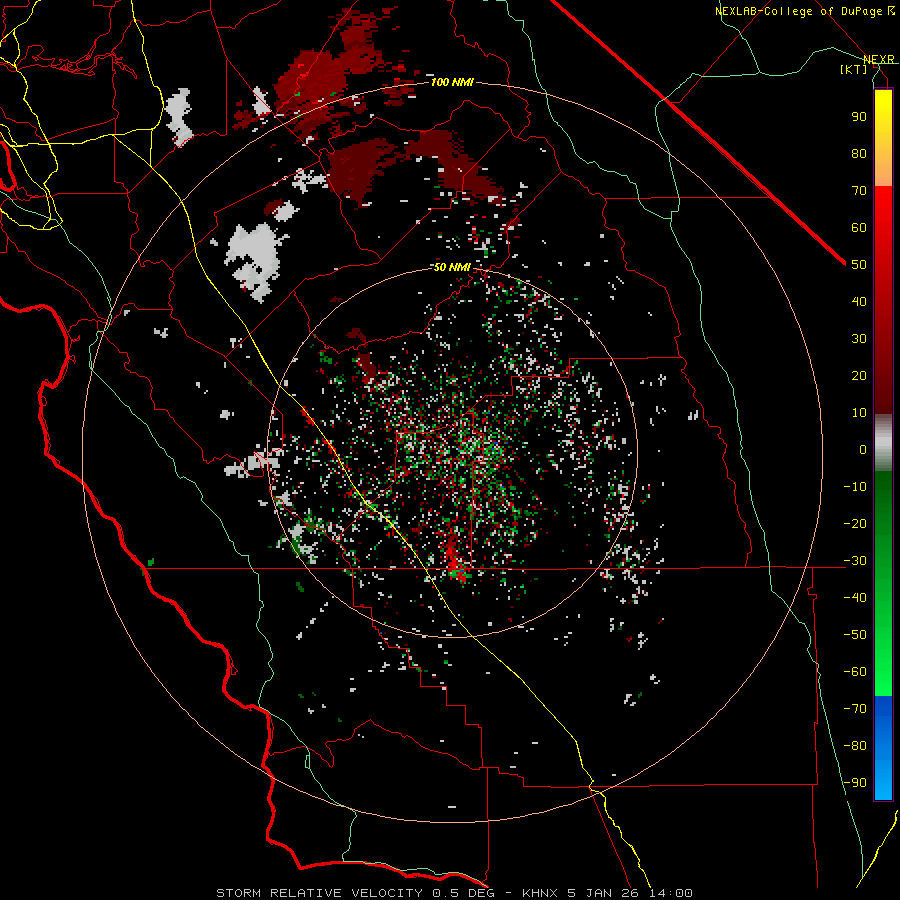This screenshot has height=900, width=900.
Task: Click the -30 value on velocity scale
Action: [855, 561]
